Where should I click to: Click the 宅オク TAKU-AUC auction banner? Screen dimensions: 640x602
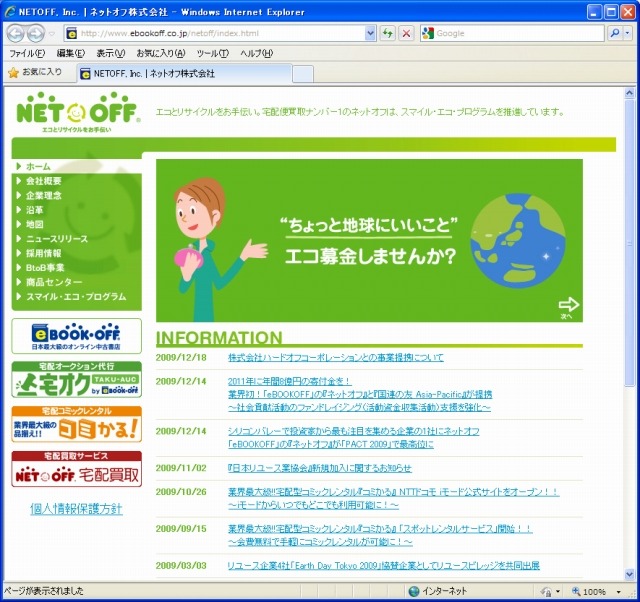coord(77,380)
